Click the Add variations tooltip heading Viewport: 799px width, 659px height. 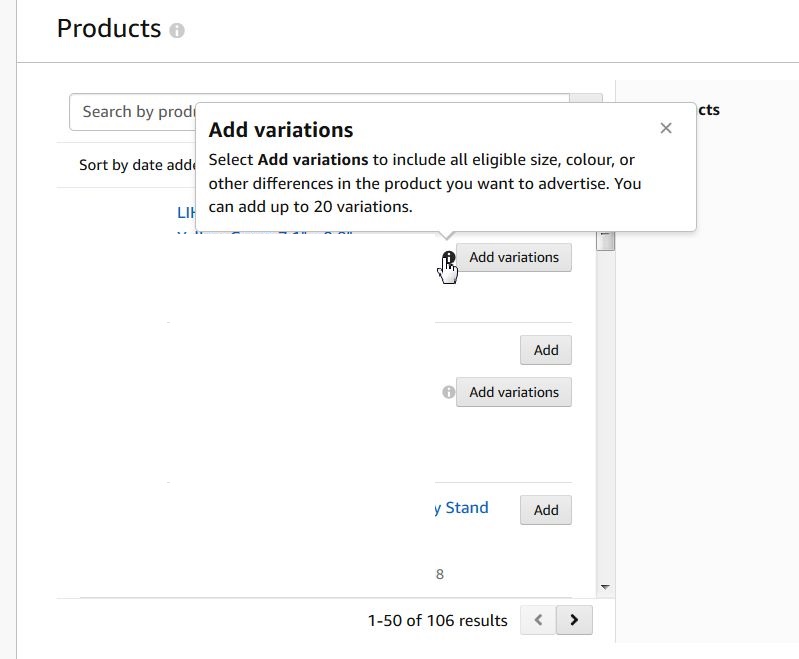point(281,130)
